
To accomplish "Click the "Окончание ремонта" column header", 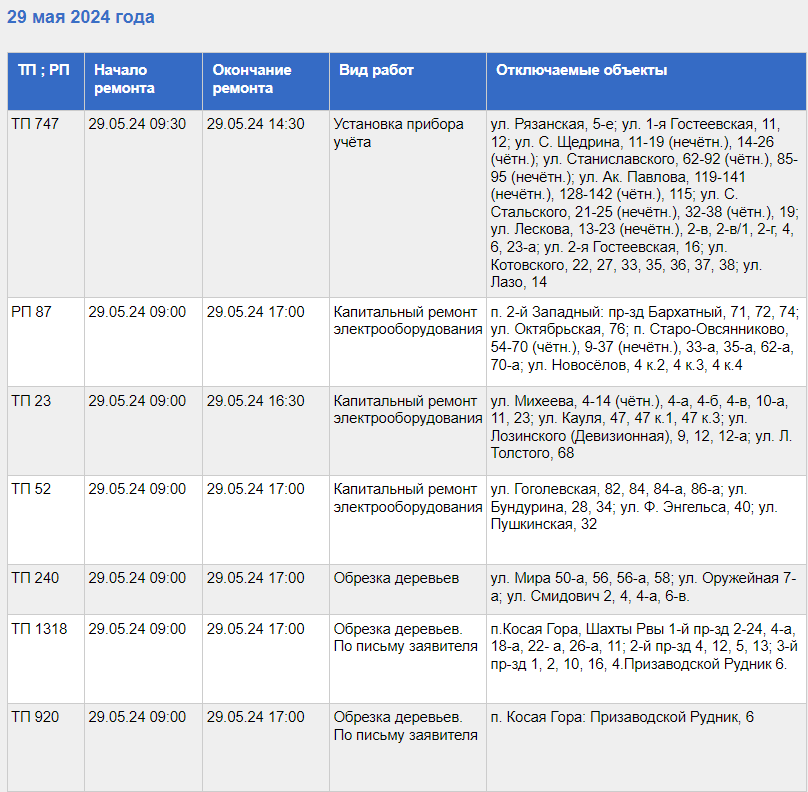I will click(x=266, y=81).
